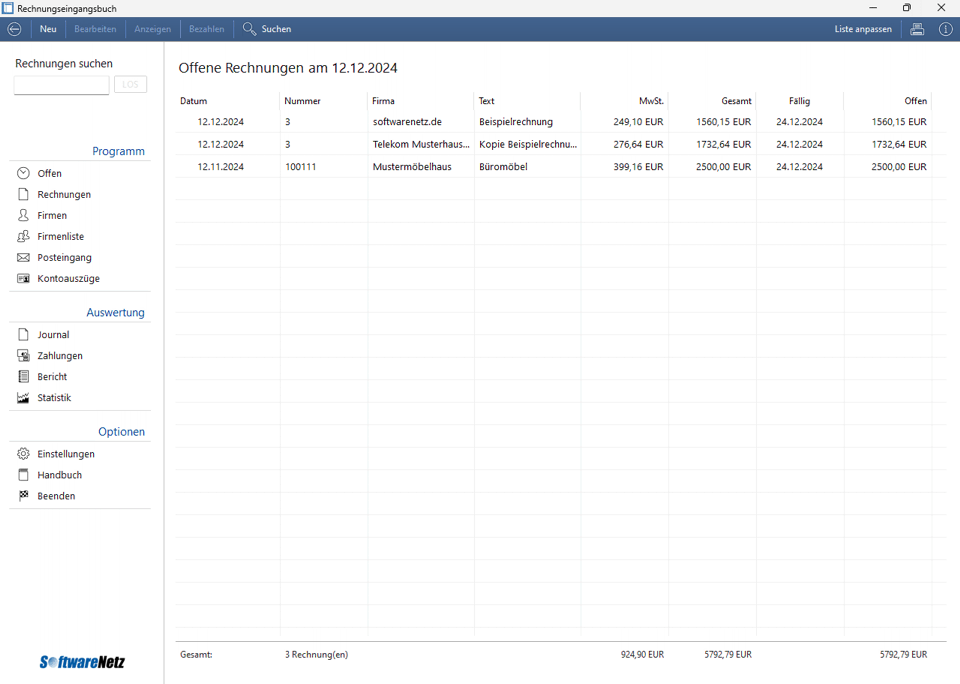Open the Zahlungen icon in sidebar

(23, 356)
